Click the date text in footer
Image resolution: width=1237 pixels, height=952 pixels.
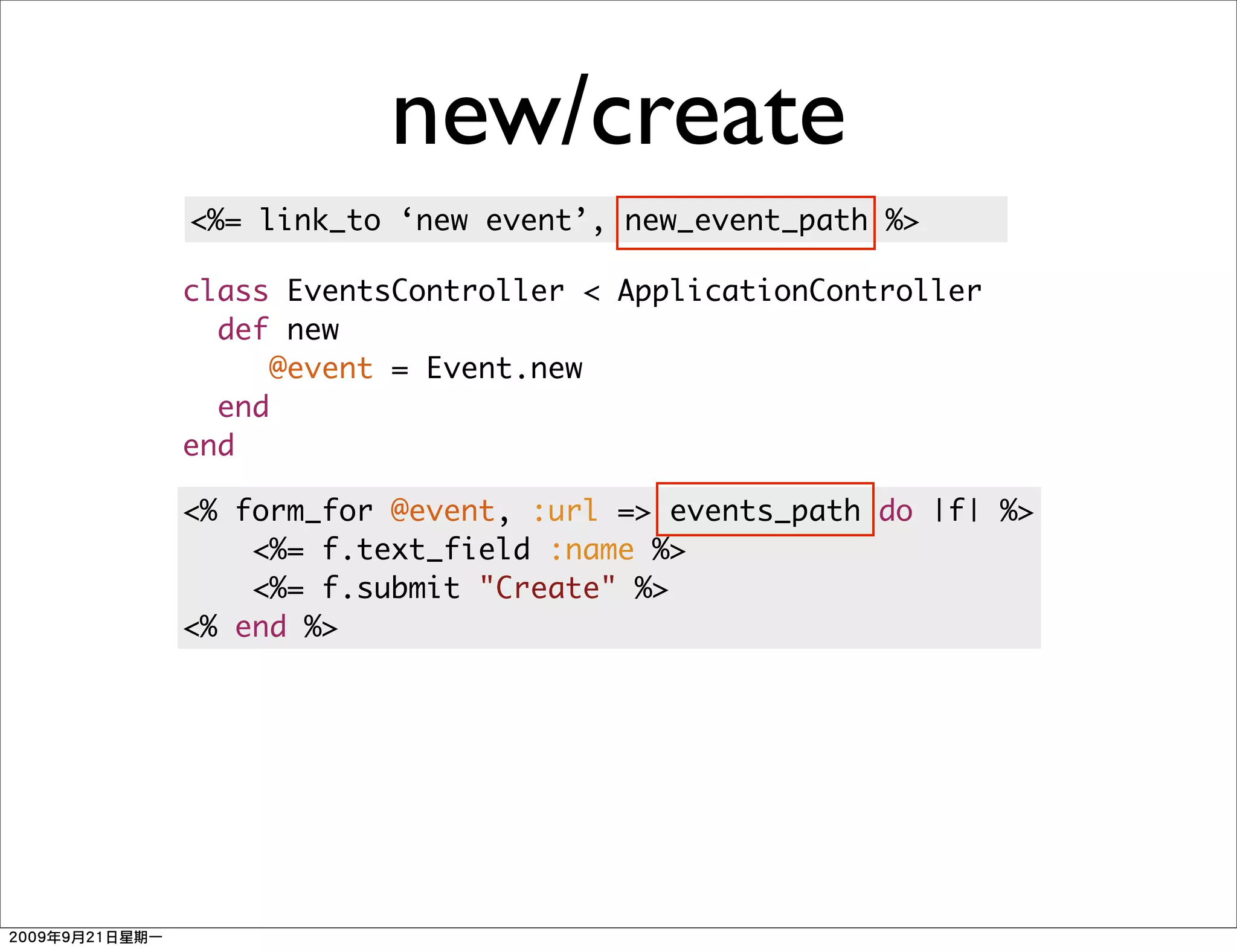pos(85,938)
